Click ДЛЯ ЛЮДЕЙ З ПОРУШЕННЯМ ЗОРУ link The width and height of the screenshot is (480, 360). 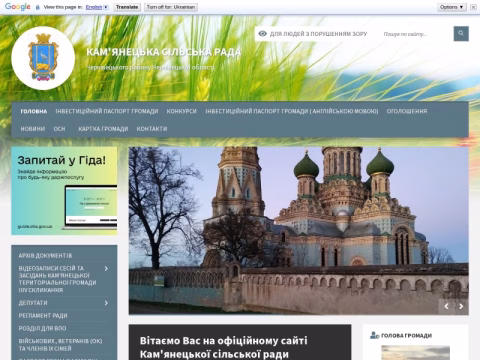pyautogui.click(x=318, y=34)
